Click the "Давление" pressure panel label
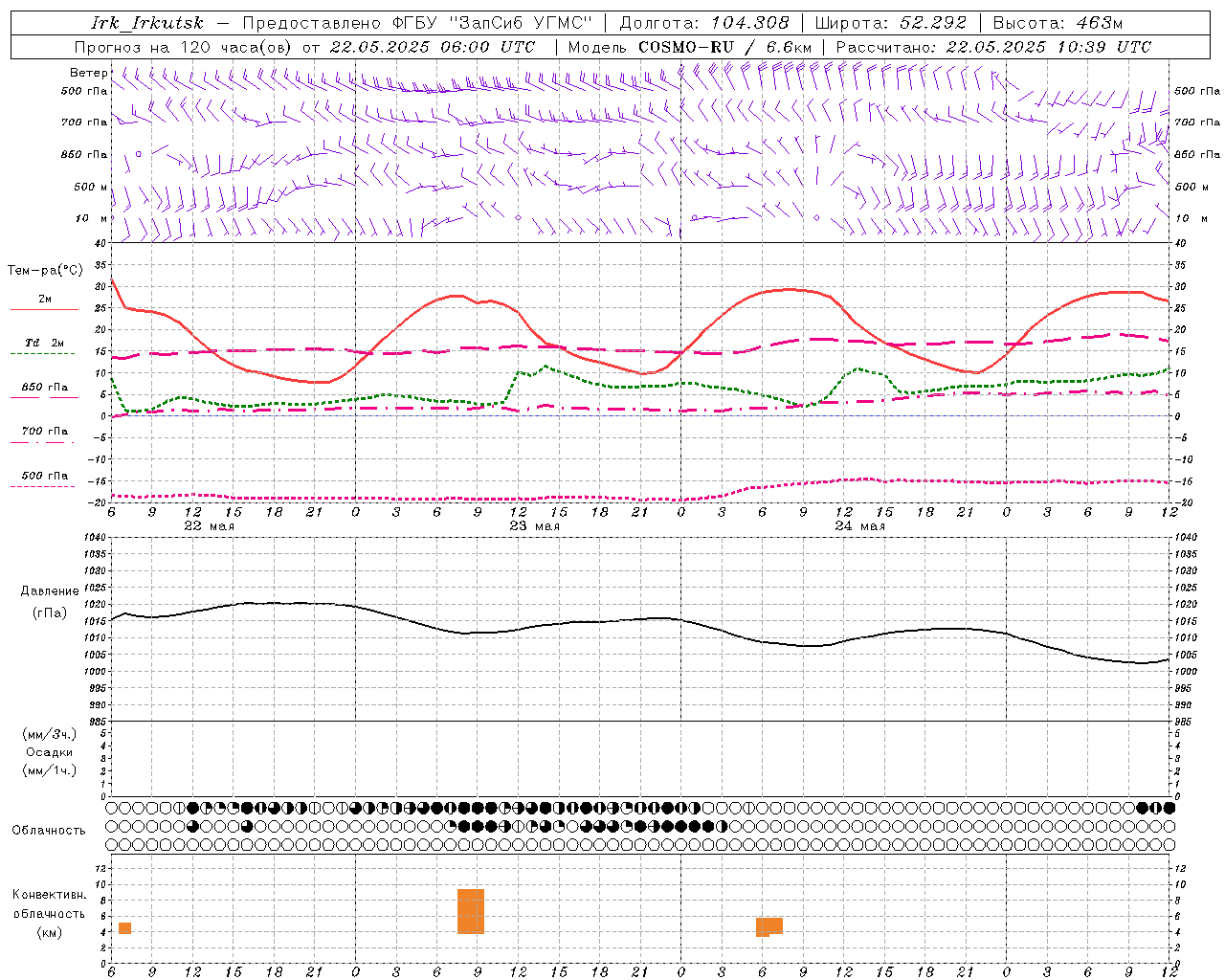This screenshot has width=1225, height=980. coord(50,591)
